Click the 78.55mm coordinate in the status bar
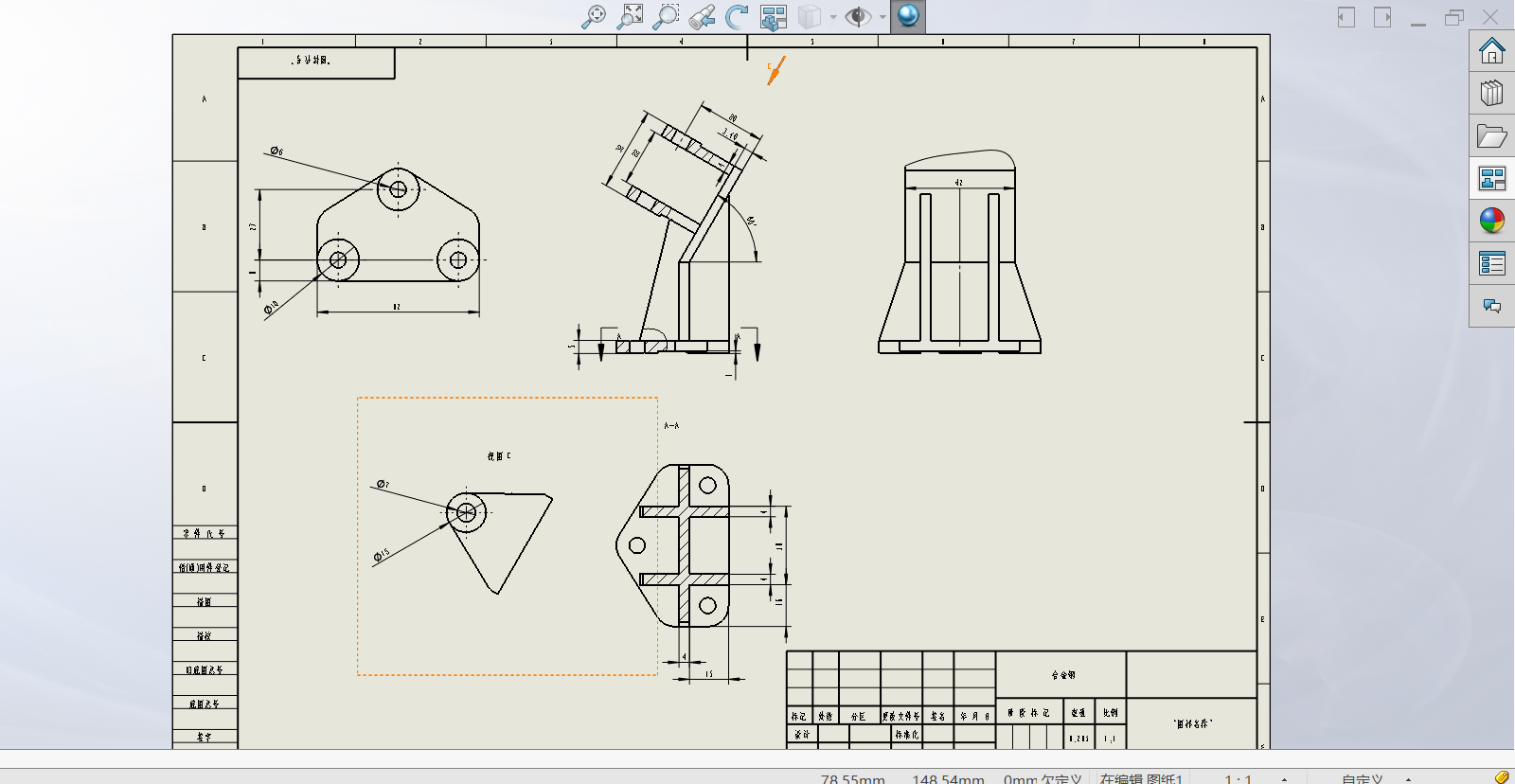 [x=853, y=778]
